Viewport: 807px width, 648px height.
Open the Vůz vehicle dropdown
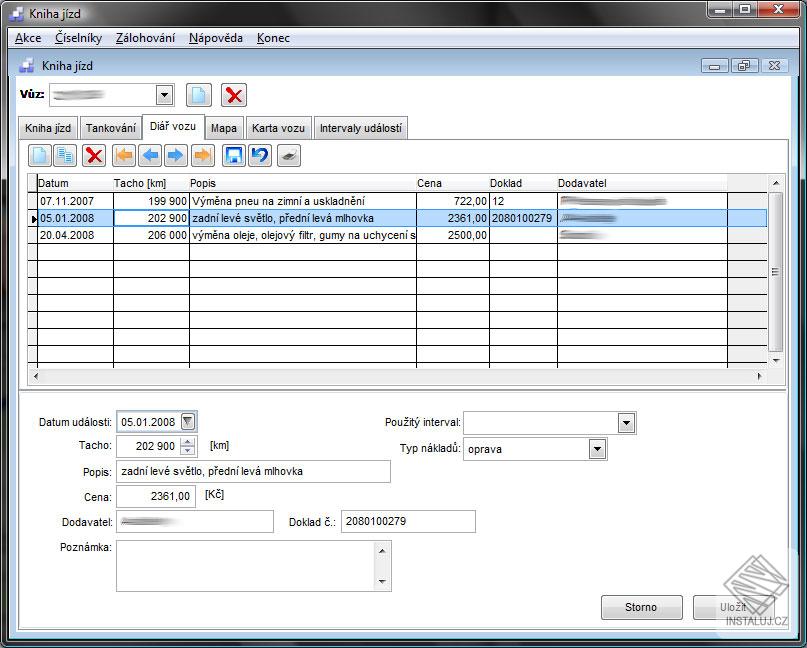click(x=165, y=96)
